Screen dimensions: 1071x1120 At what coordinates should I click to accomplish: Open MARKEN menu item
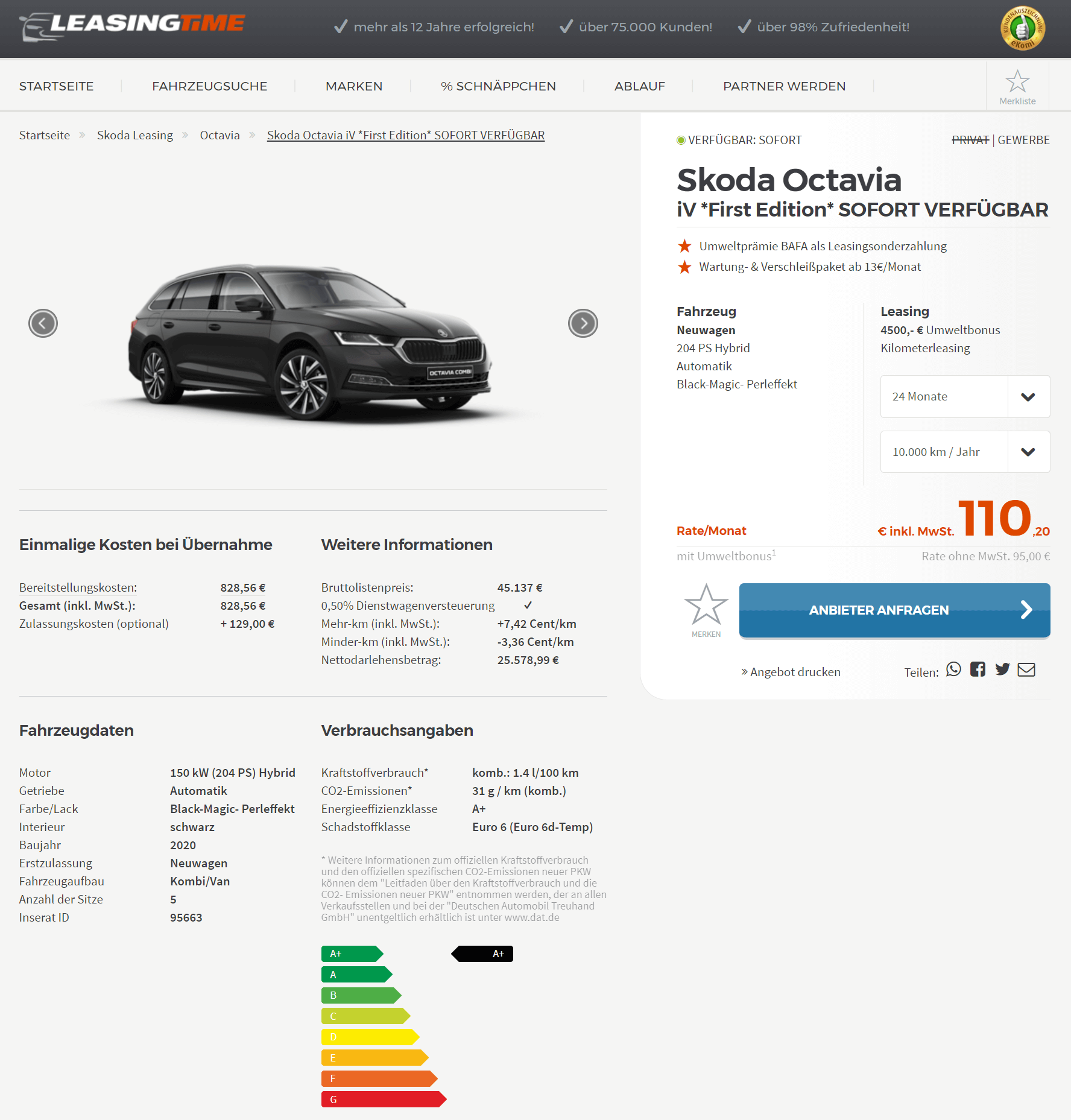354,86
